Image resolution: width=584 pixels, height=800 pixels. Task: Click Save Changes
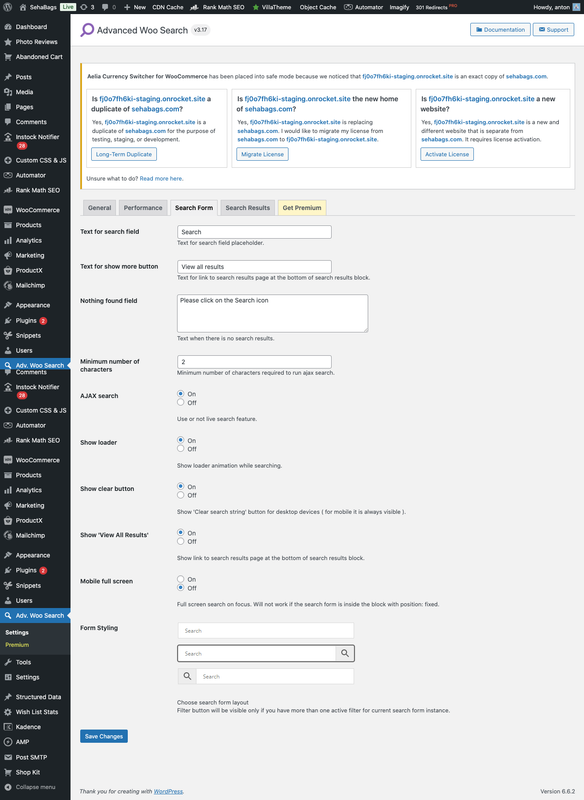point(104,736)
